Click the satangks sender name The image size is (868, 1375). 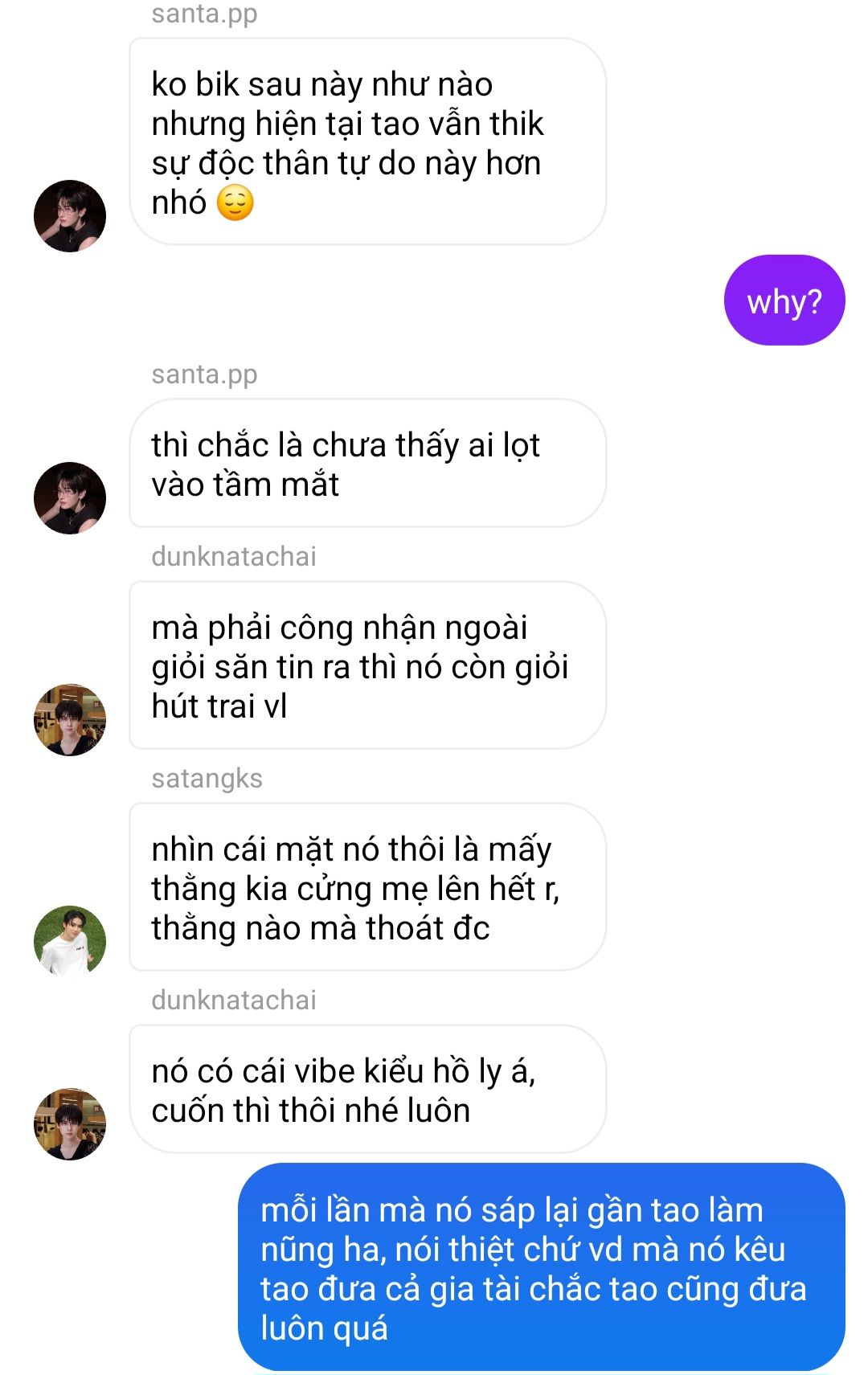[x=207, y=779]
